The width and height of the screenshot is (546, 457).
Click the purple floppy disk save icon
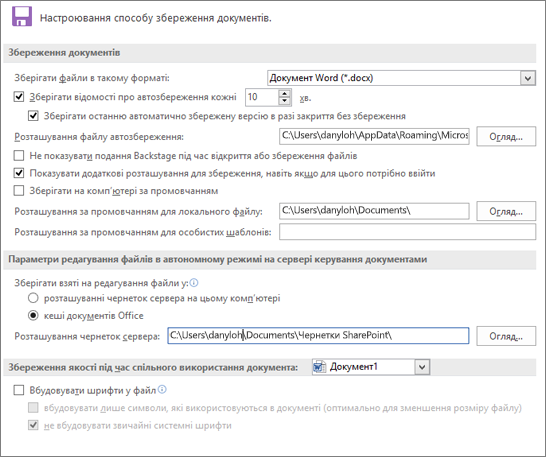pos(22,16)
